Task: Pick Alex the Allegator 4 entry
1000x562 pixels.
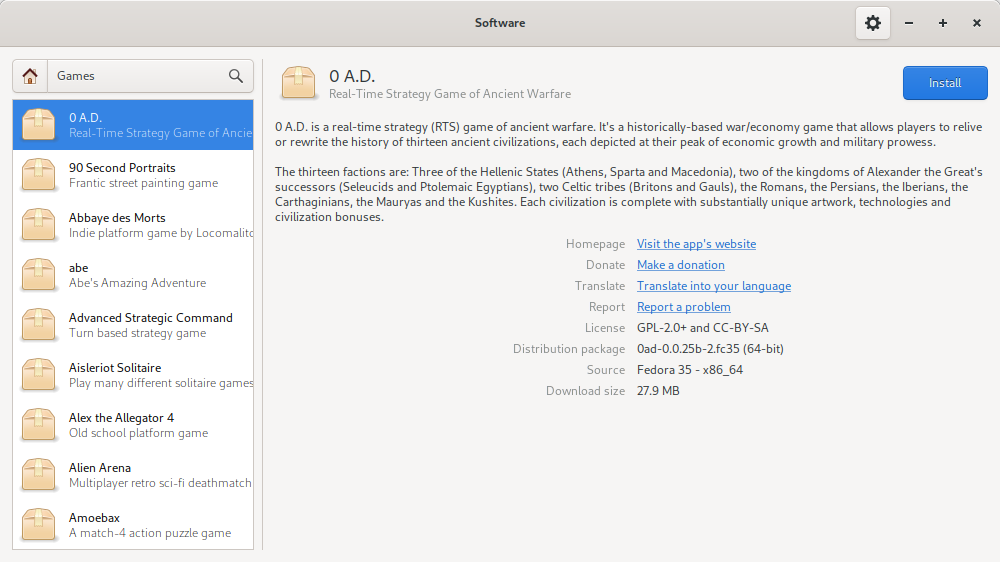Action: (x=133, y=425)
